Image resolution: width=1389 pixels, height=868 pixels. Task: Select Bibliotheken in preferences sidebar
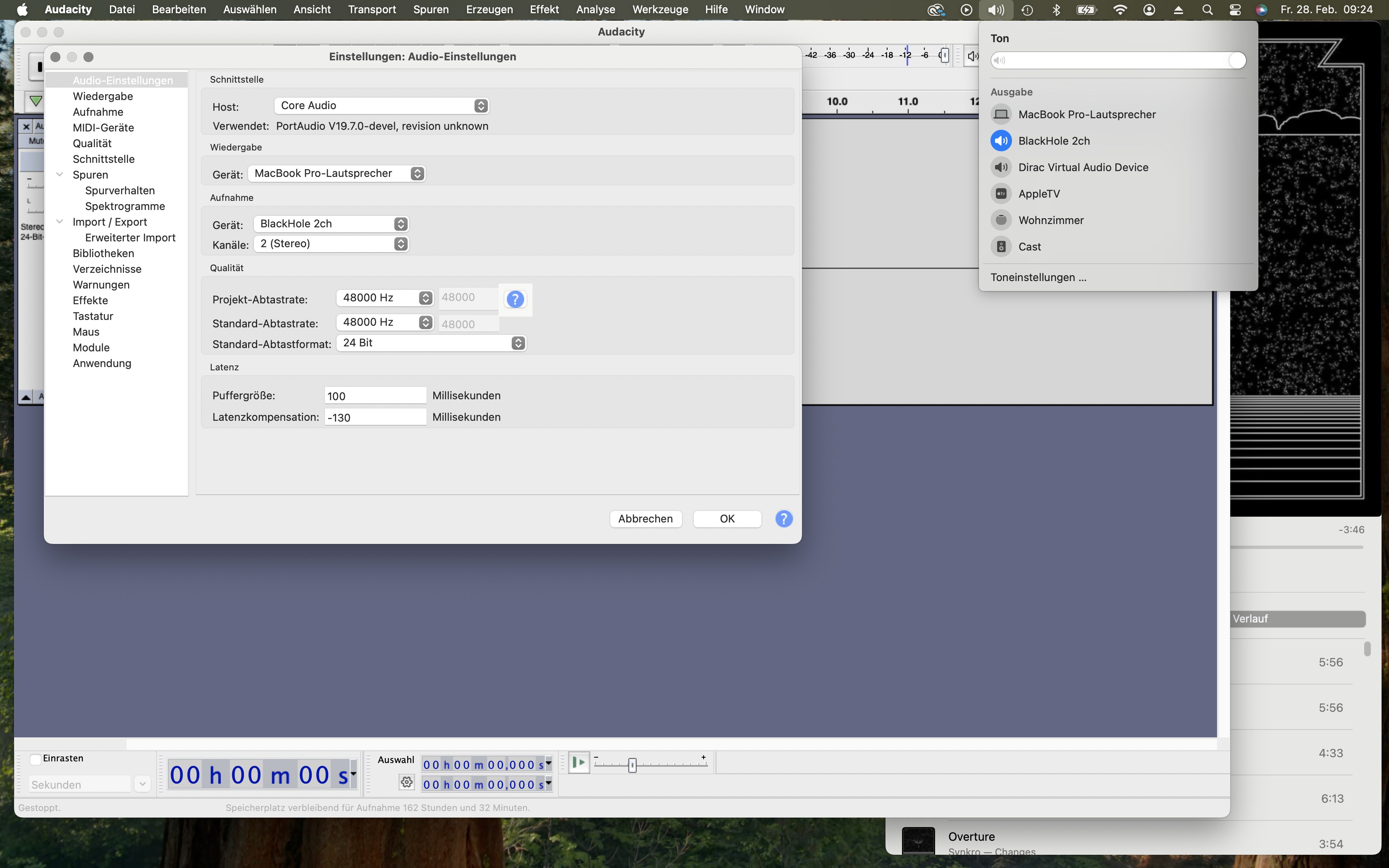coord(103,253)
